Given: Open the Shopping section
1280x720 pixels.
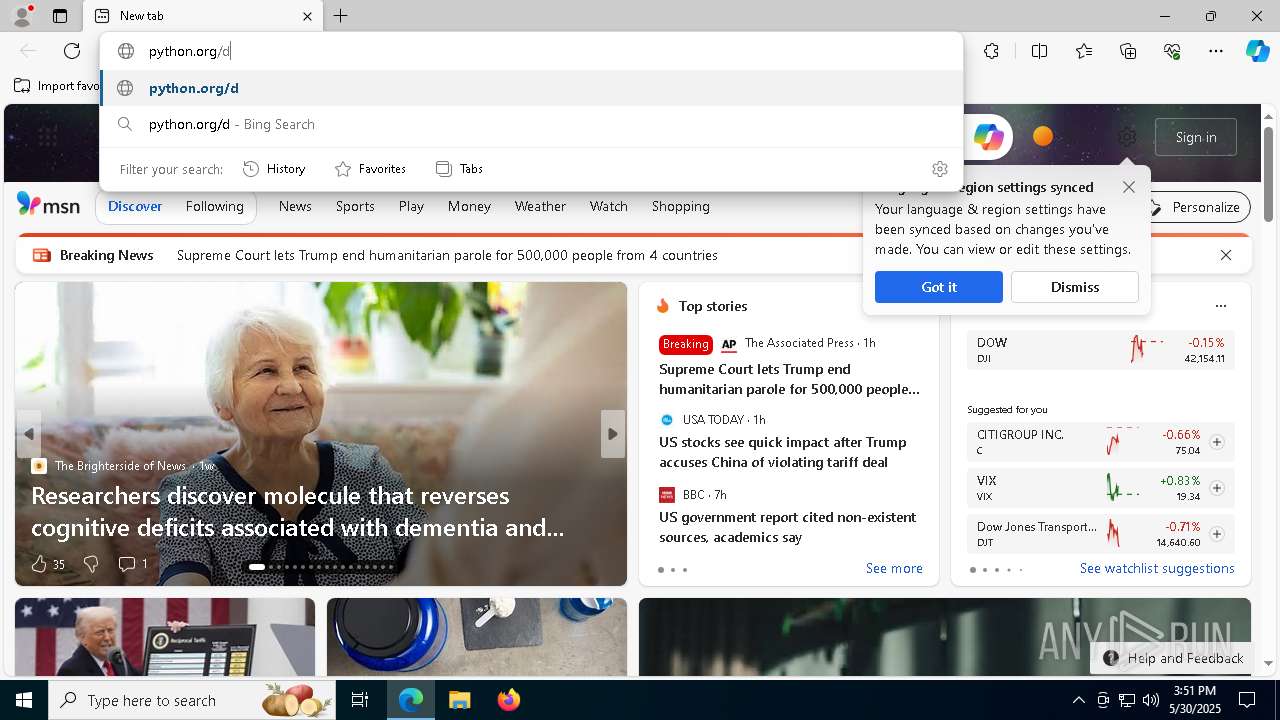Looking at the screenshot, I should (x=680, y=206).
